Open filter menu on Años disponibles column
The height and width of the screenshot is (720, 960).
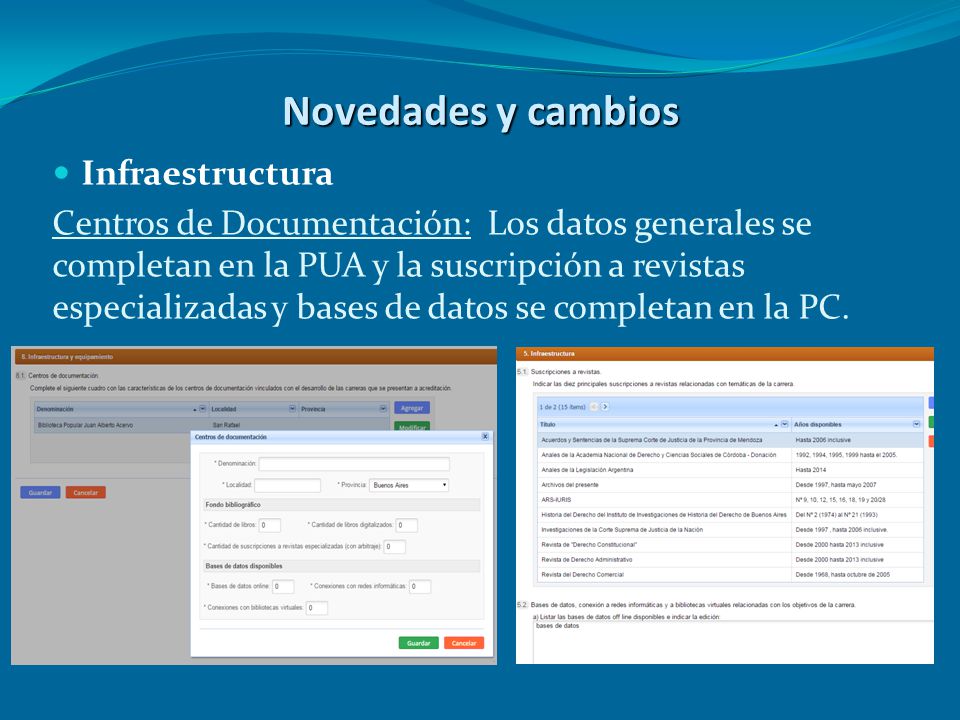917,424
